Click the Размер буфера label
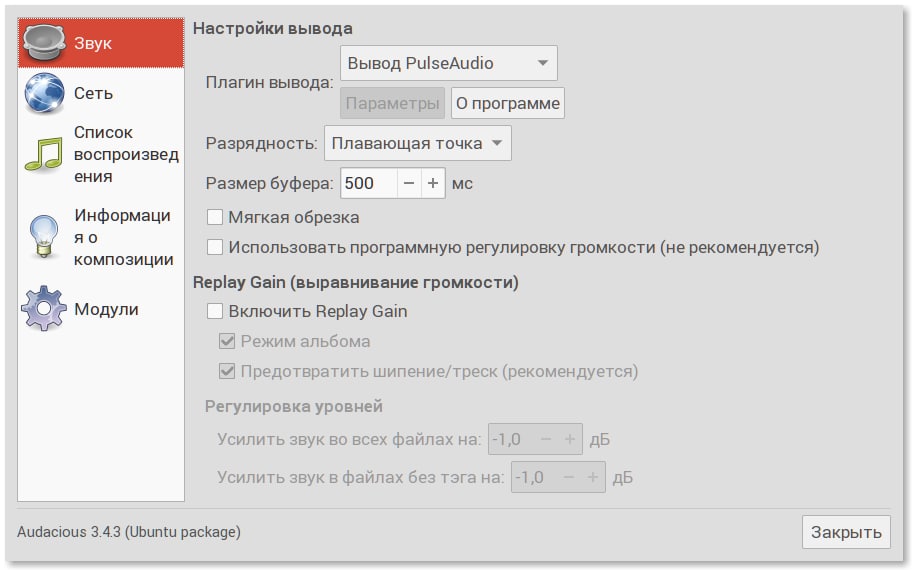The width and height of the screenshot is (912, 570). tap(269, 183)
